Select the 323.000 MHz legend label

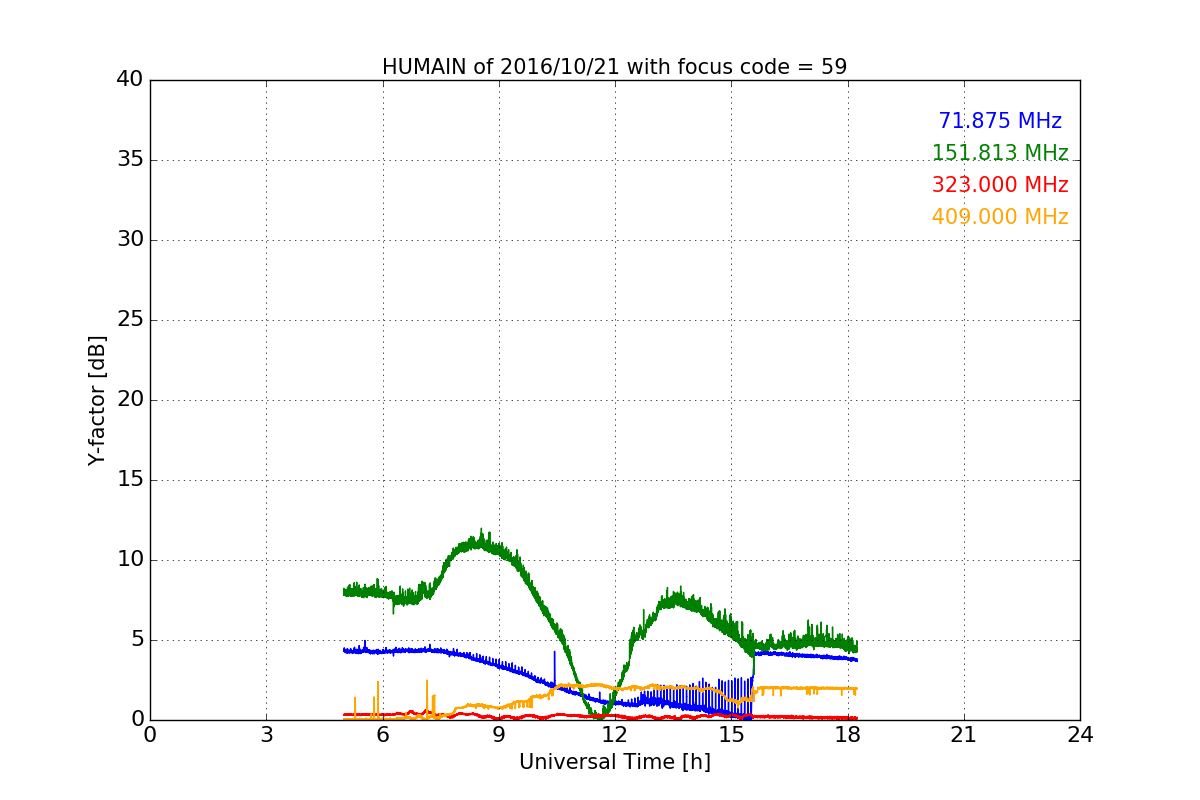[x=1000, y=185]
